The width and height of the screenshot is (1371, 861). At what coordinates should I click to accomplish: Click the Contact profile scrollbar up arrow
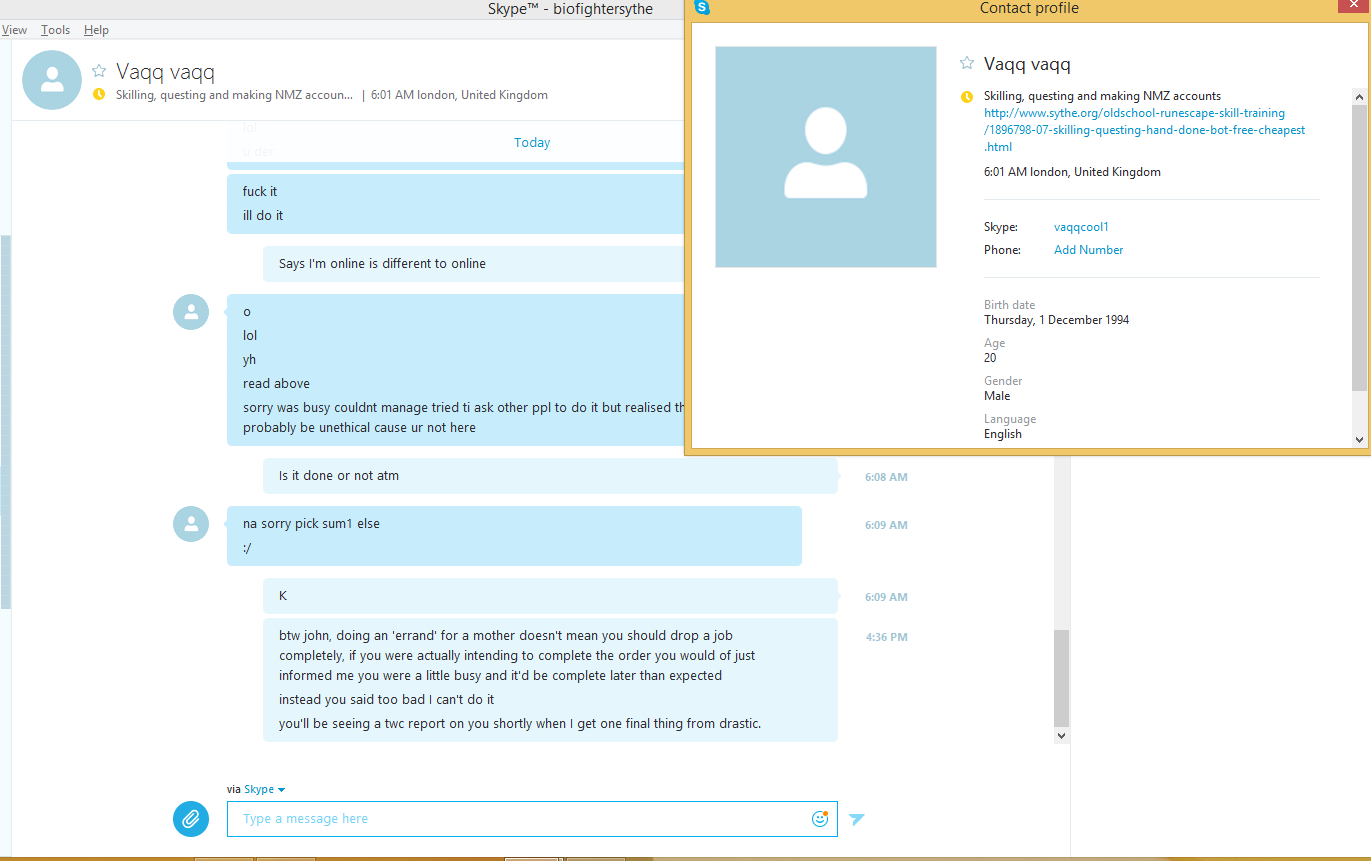click(x=1358, y=97)
